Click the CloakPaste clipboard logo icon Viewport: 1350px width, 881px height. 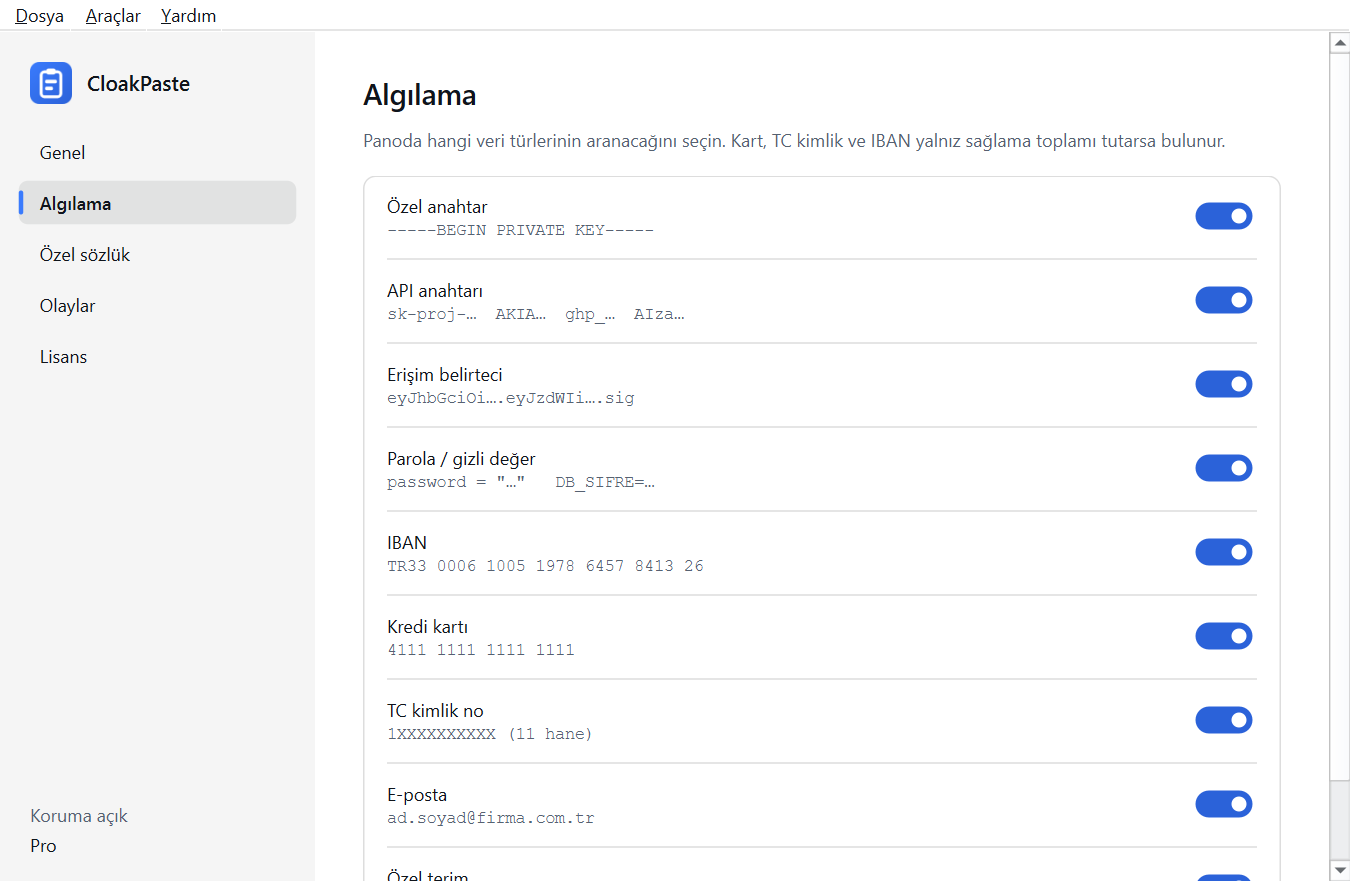(x=51, y=83)
